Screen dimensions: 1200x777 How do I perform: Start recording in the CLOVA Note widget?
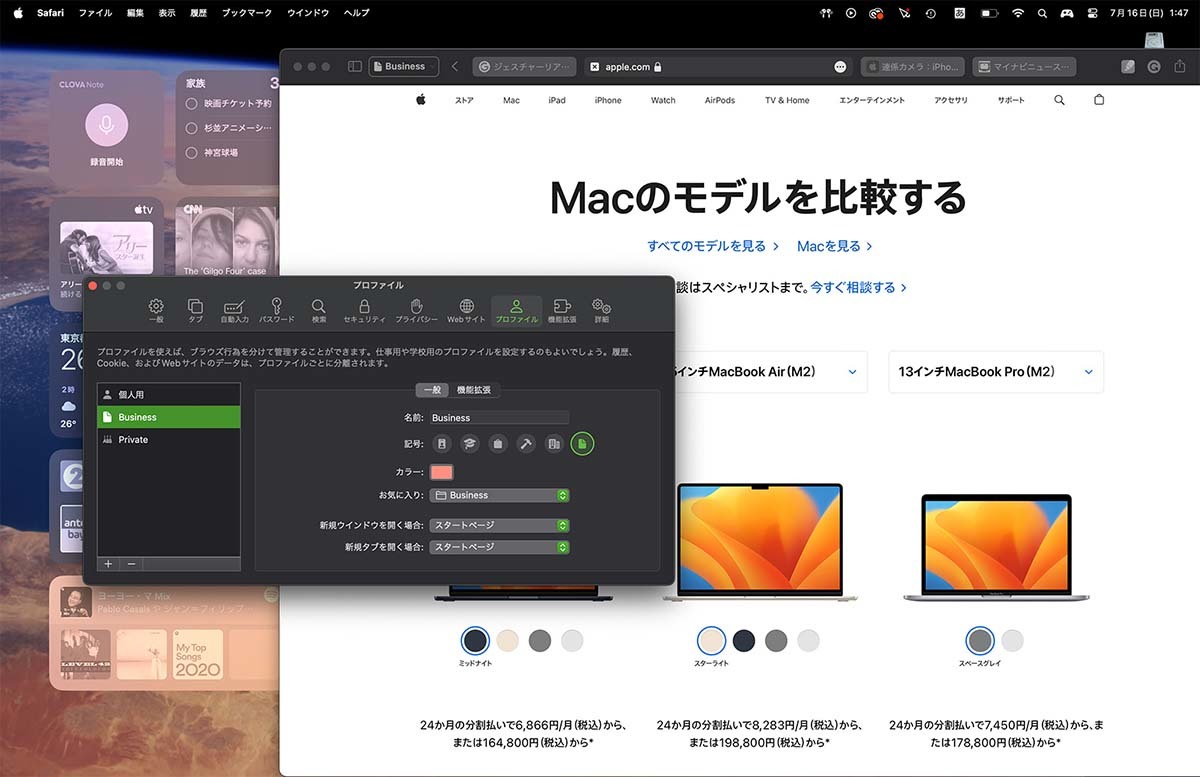[x=106, y=125]
